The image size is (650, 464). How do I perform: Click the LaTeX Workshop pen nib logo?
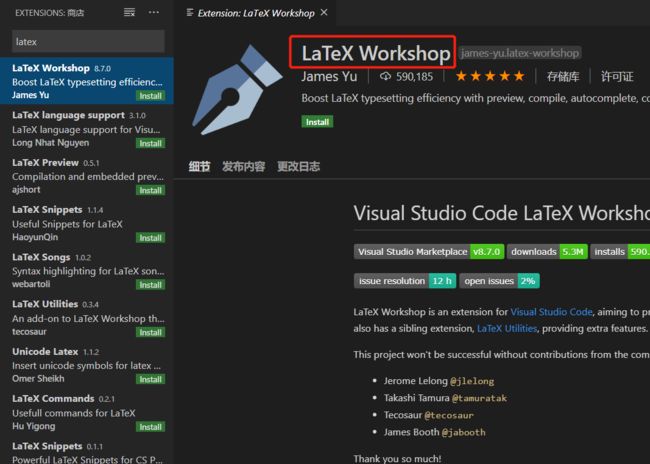[238, 90]
